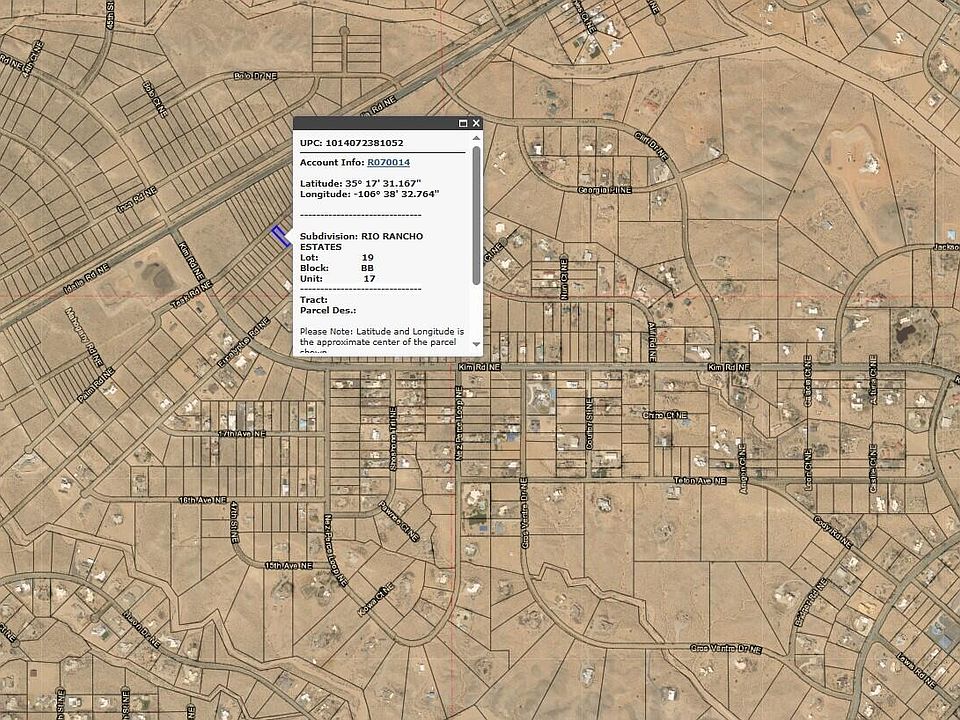Click the Teak Rd NE street label
The width and height of the screenshot is (960, 720).
tap(192, 294)
